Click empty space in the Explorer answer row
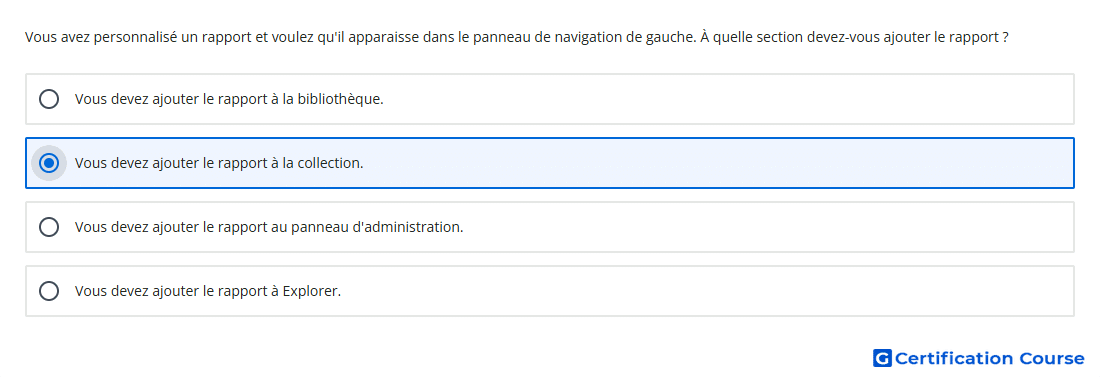The width and height of the screenshot is (1100, 377). pyautogui.click(x=709, y=291)
